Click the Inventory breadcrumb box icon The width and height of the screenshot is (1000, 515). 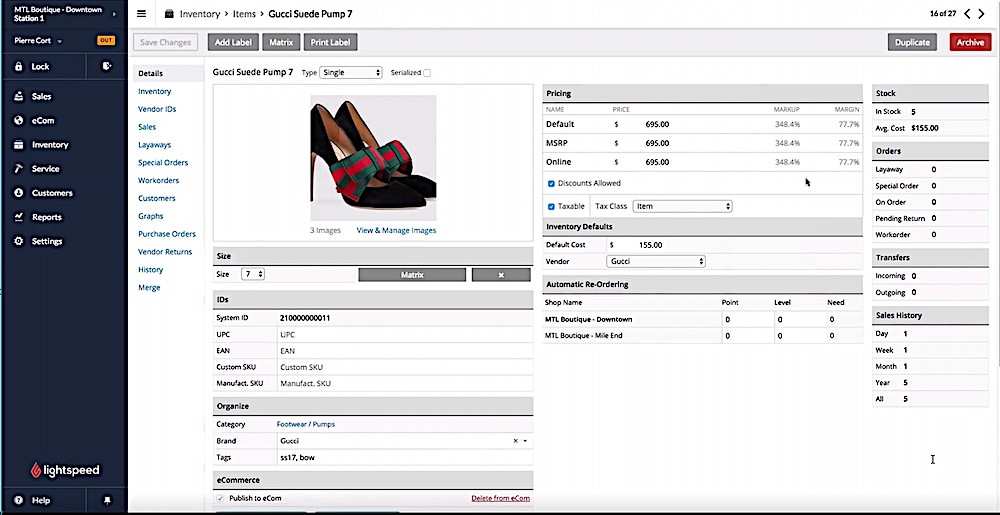click(x=169, y=14)
